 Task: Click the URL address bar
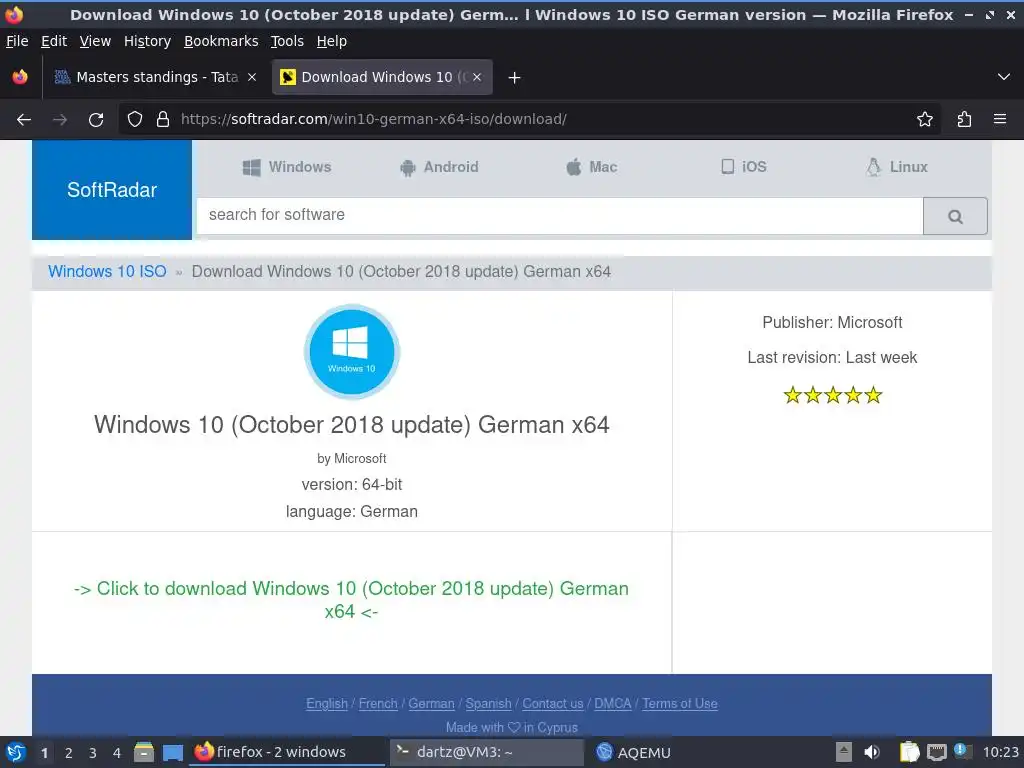(529, 120)
